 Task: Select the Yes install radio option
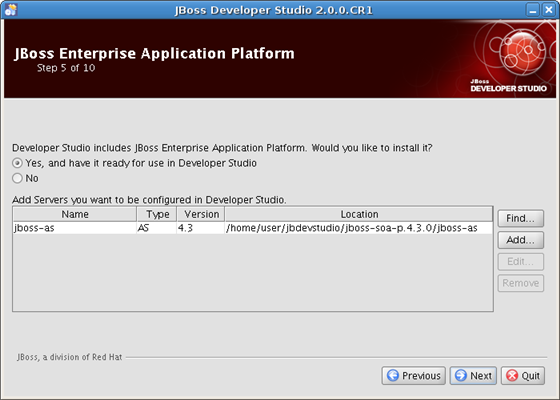(x=17, y=163)
